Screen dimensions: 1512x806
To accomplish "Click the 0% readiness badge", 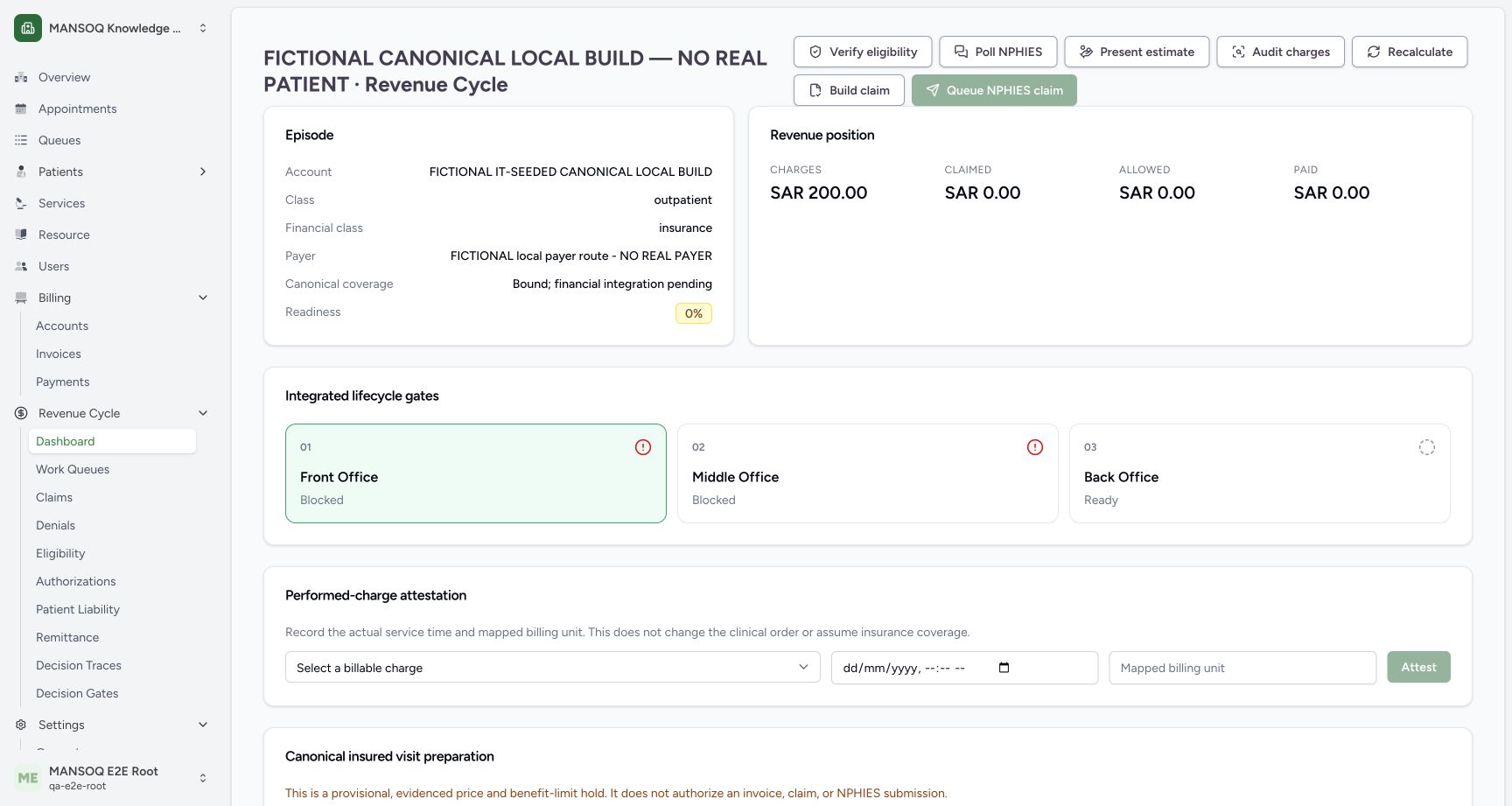I will point(694,313).
